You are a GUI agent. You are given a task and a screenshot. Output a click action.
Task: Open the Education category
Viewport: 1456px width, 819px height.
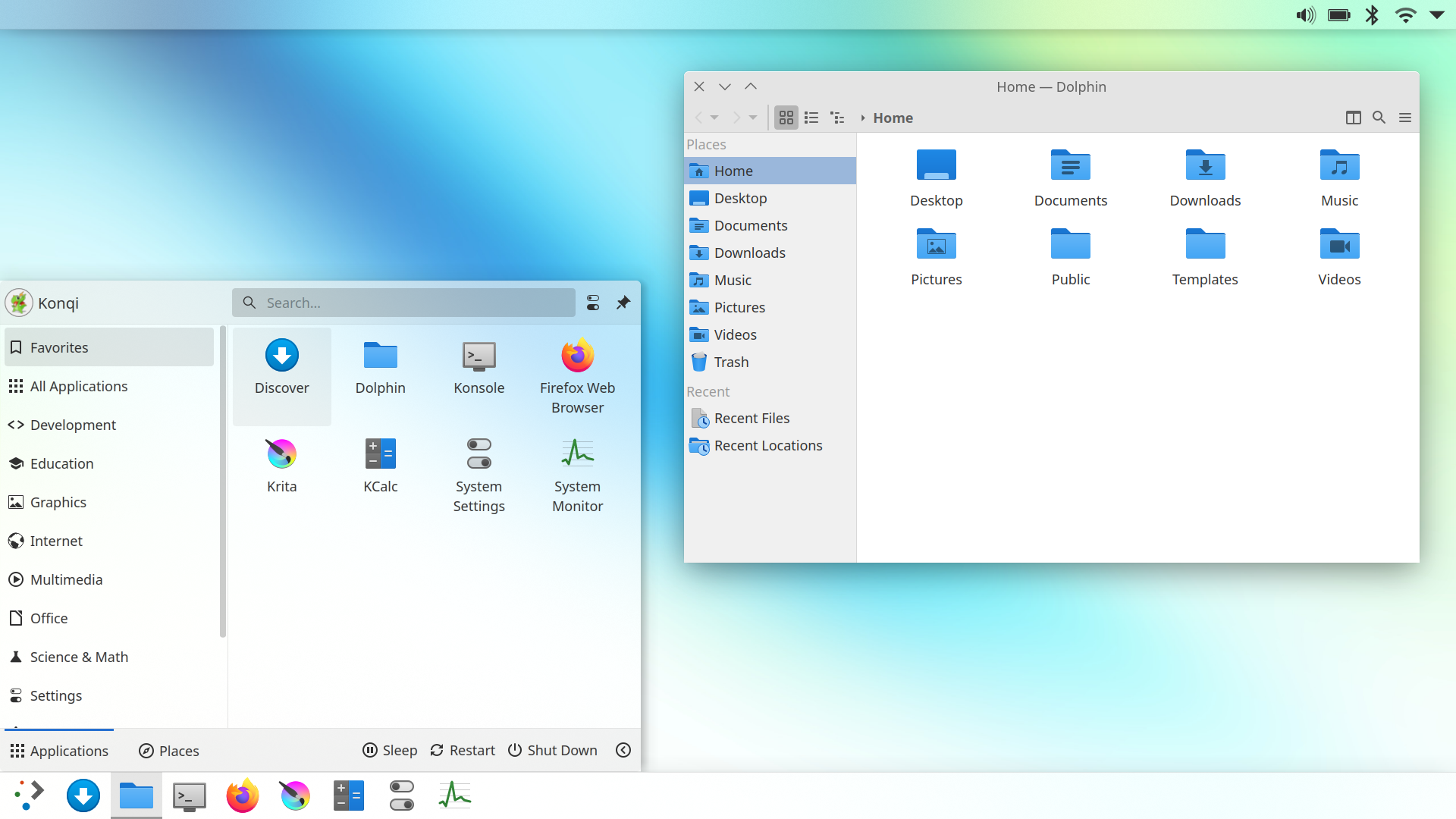(x=109, y=463)
